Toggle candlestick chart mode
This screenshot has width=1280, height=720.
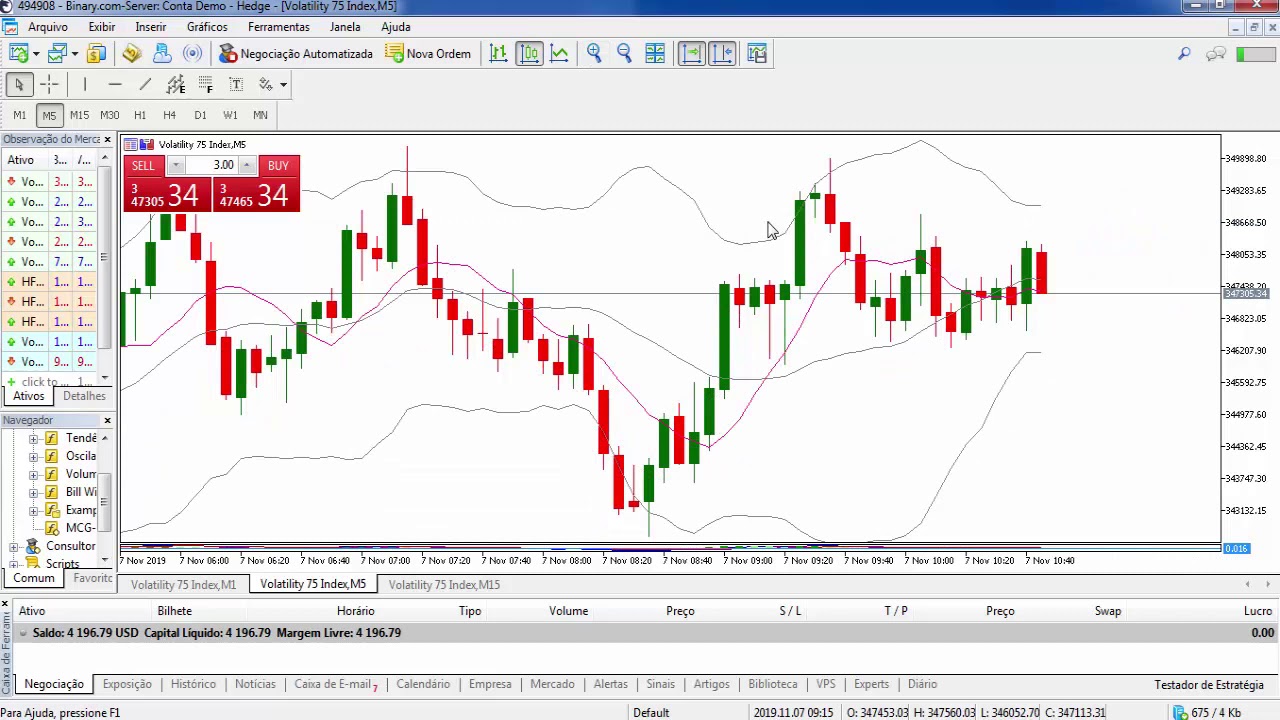click(x=529, y=53)
